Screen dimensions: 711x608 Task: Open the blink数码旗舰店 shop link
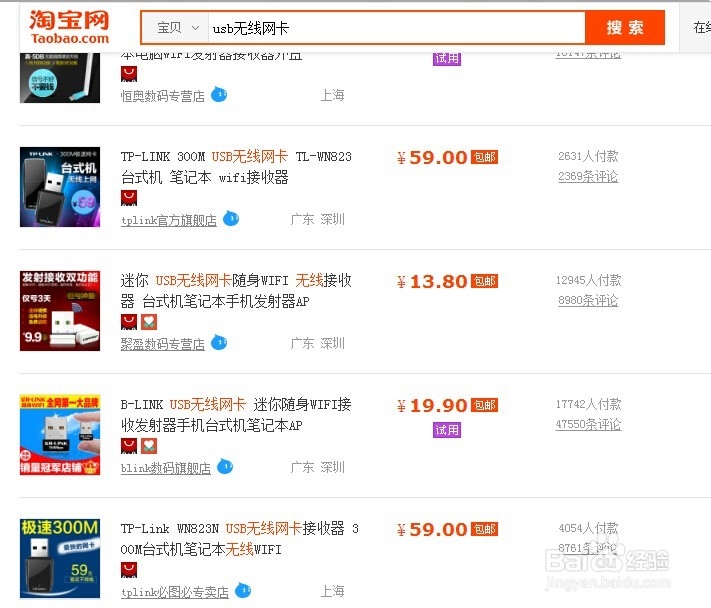click(x=166, y=468)
